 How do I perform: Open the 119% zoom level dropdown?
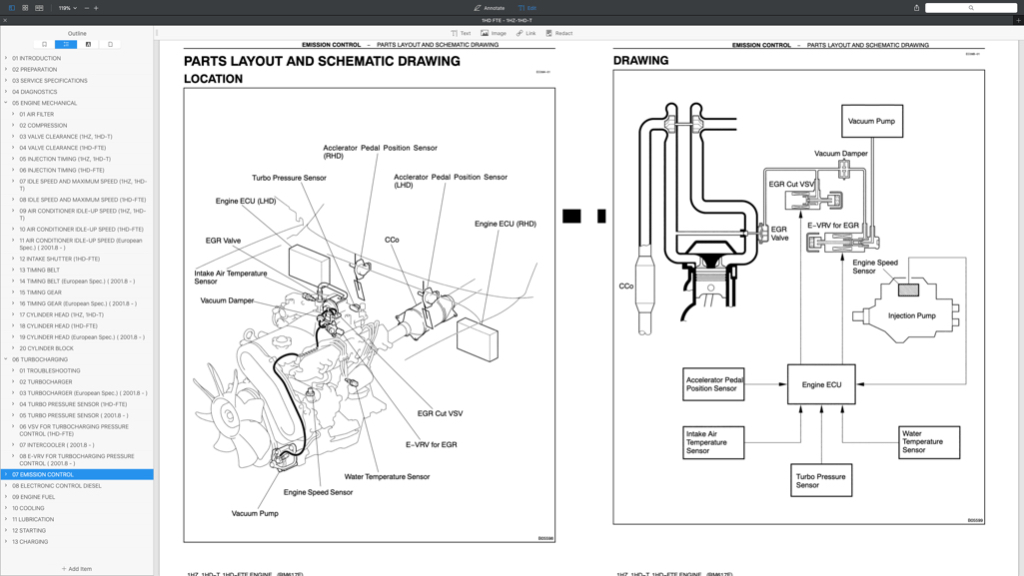tap(67, 8)
